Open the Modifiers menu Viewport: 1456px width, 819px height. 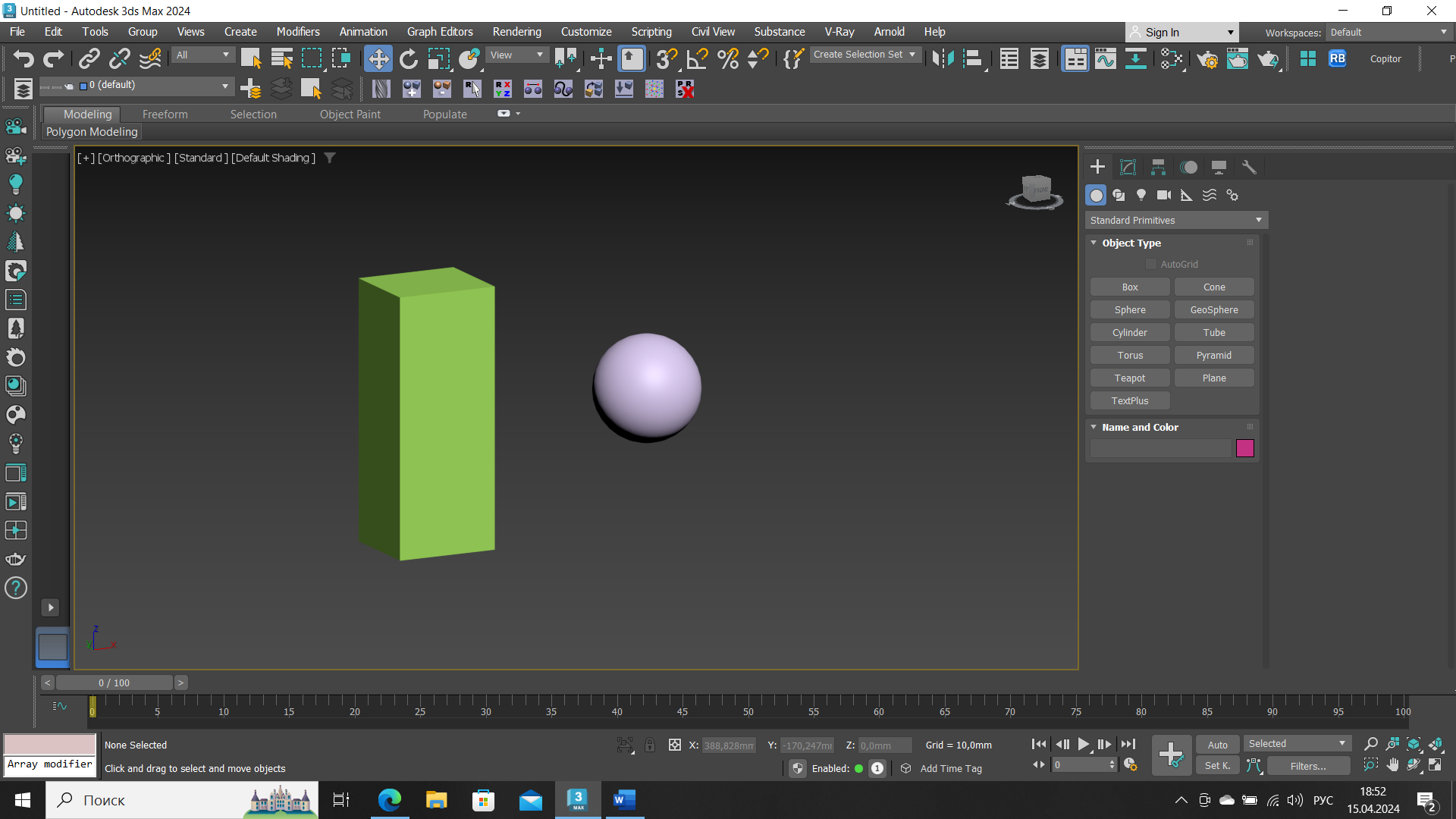(298, 31)
